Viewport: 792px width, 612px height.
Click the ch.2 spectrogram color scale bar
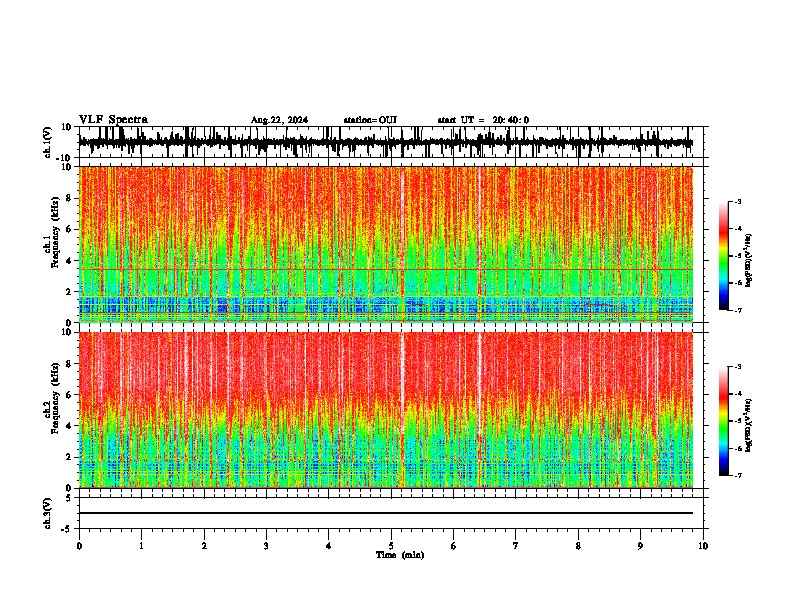(723, 421)
